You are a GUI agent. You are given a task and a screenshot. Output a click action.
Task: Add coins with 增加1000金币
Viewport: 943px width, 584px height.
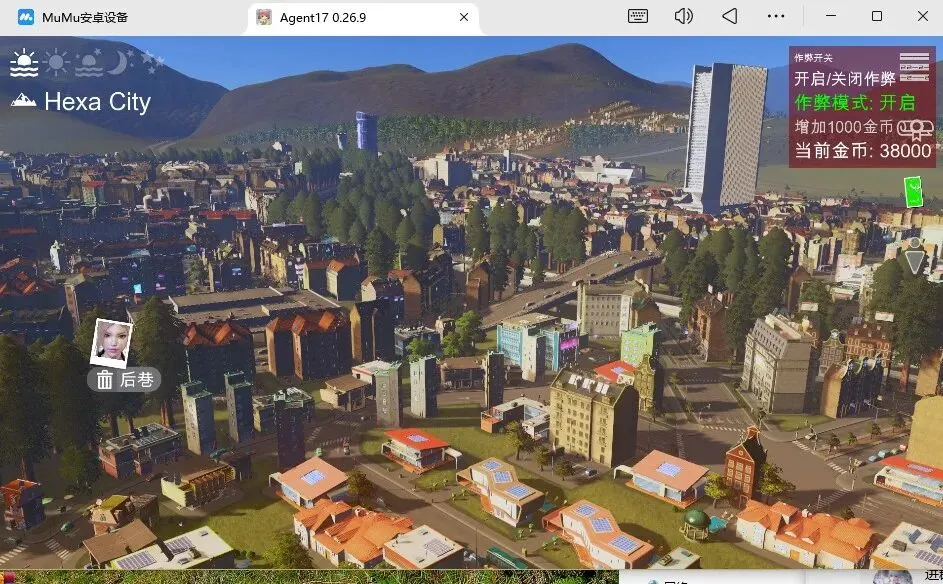(844, 127)
